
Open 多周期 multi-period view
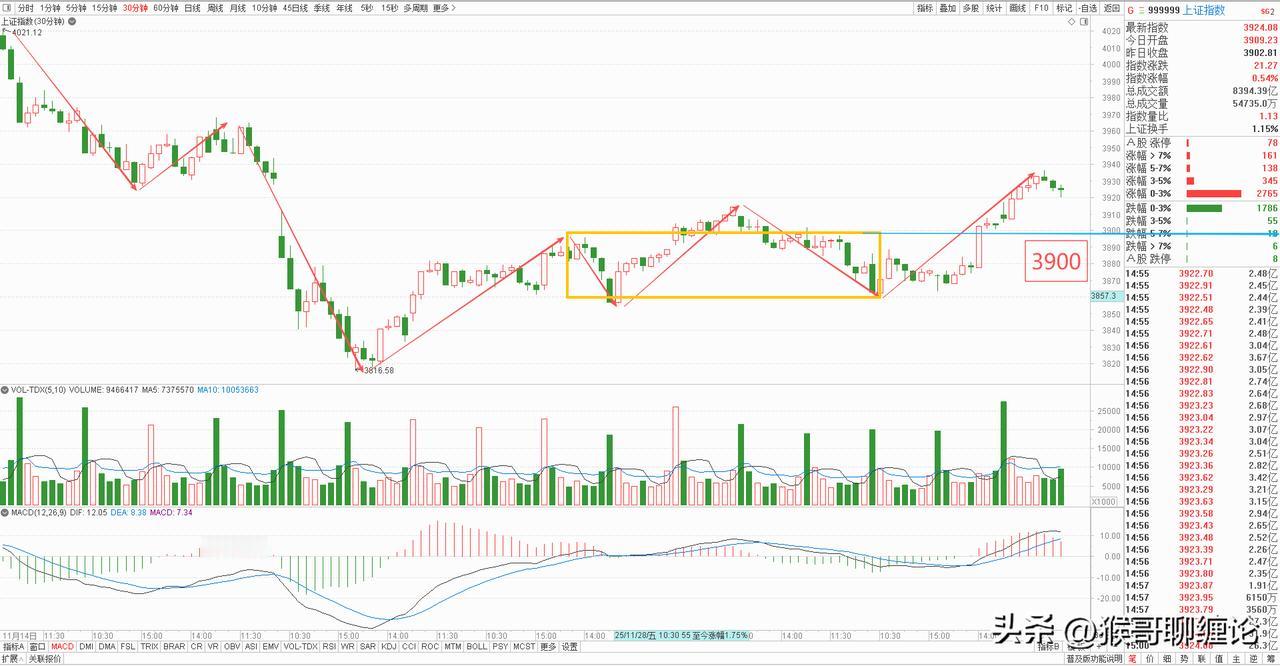click(416, 8)
